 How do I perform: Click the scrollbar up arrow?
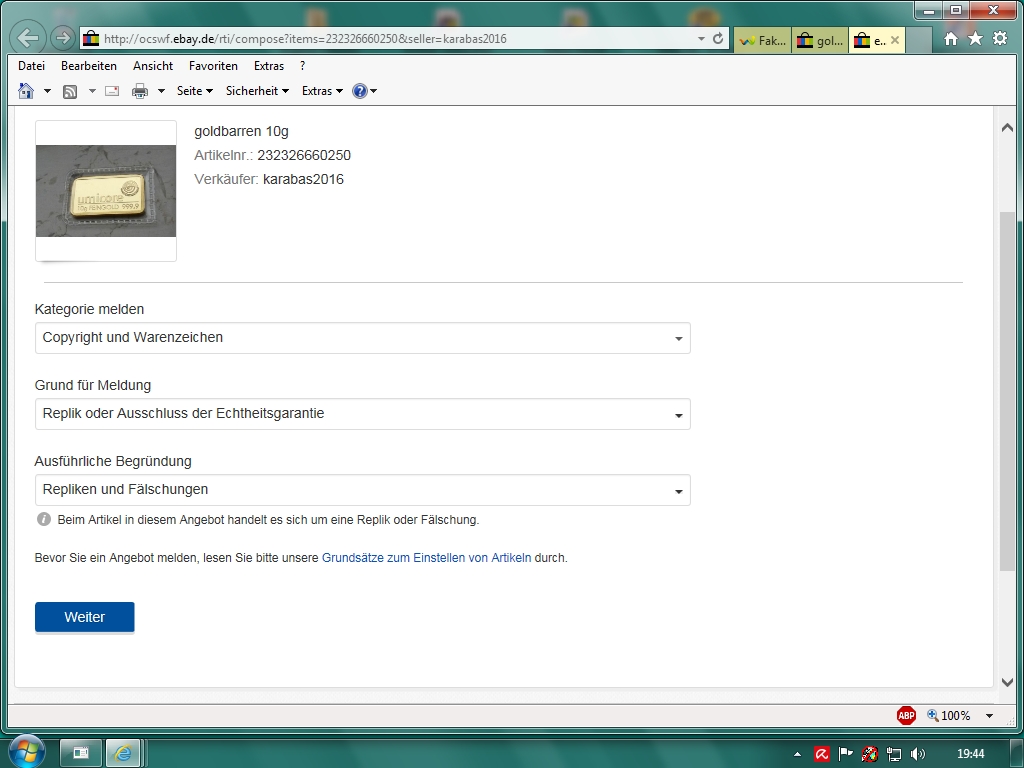[x=1007, y=128]
